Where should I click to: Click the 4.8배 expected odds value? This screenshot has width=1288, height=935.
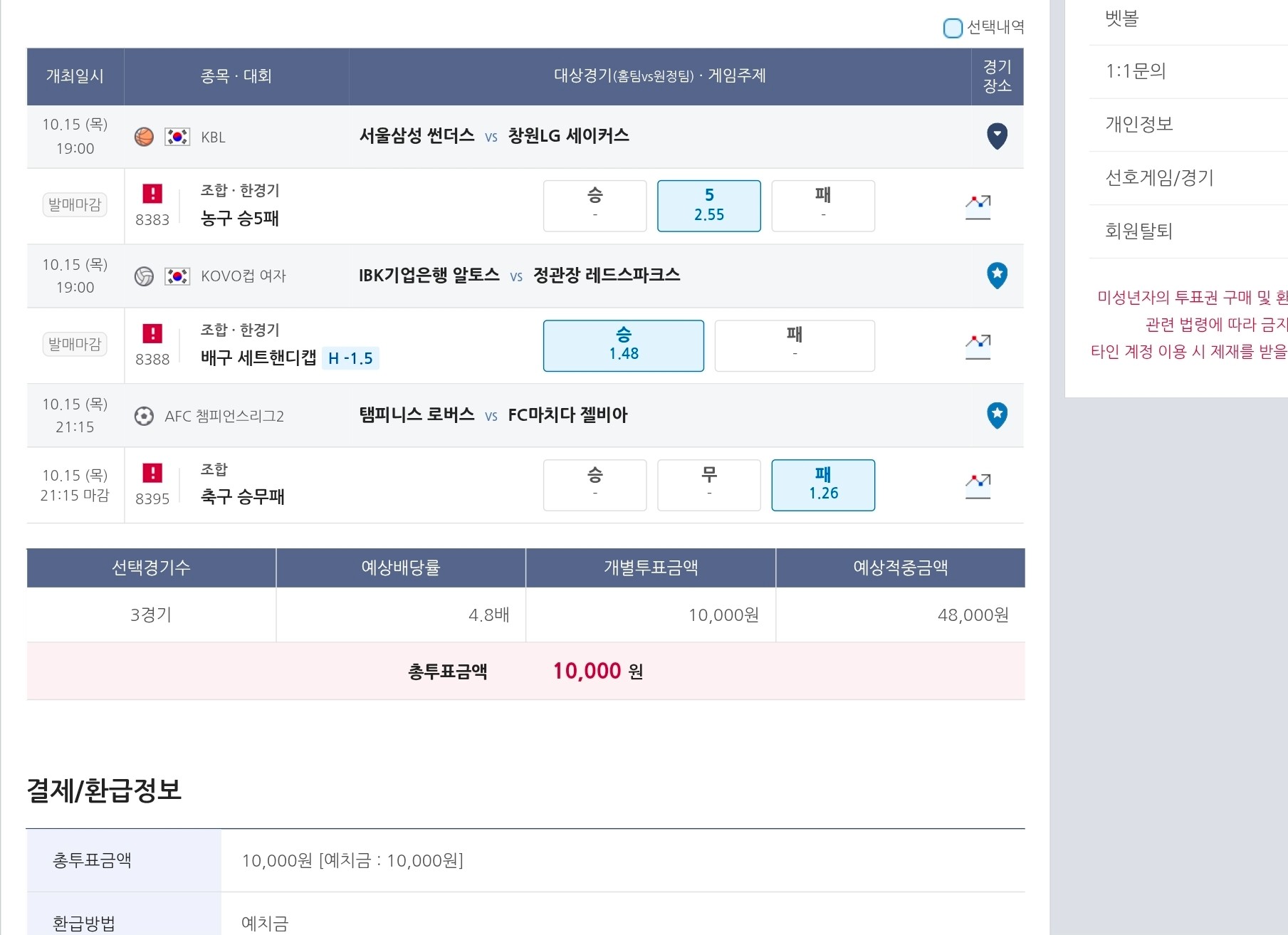tap(488, 615)
